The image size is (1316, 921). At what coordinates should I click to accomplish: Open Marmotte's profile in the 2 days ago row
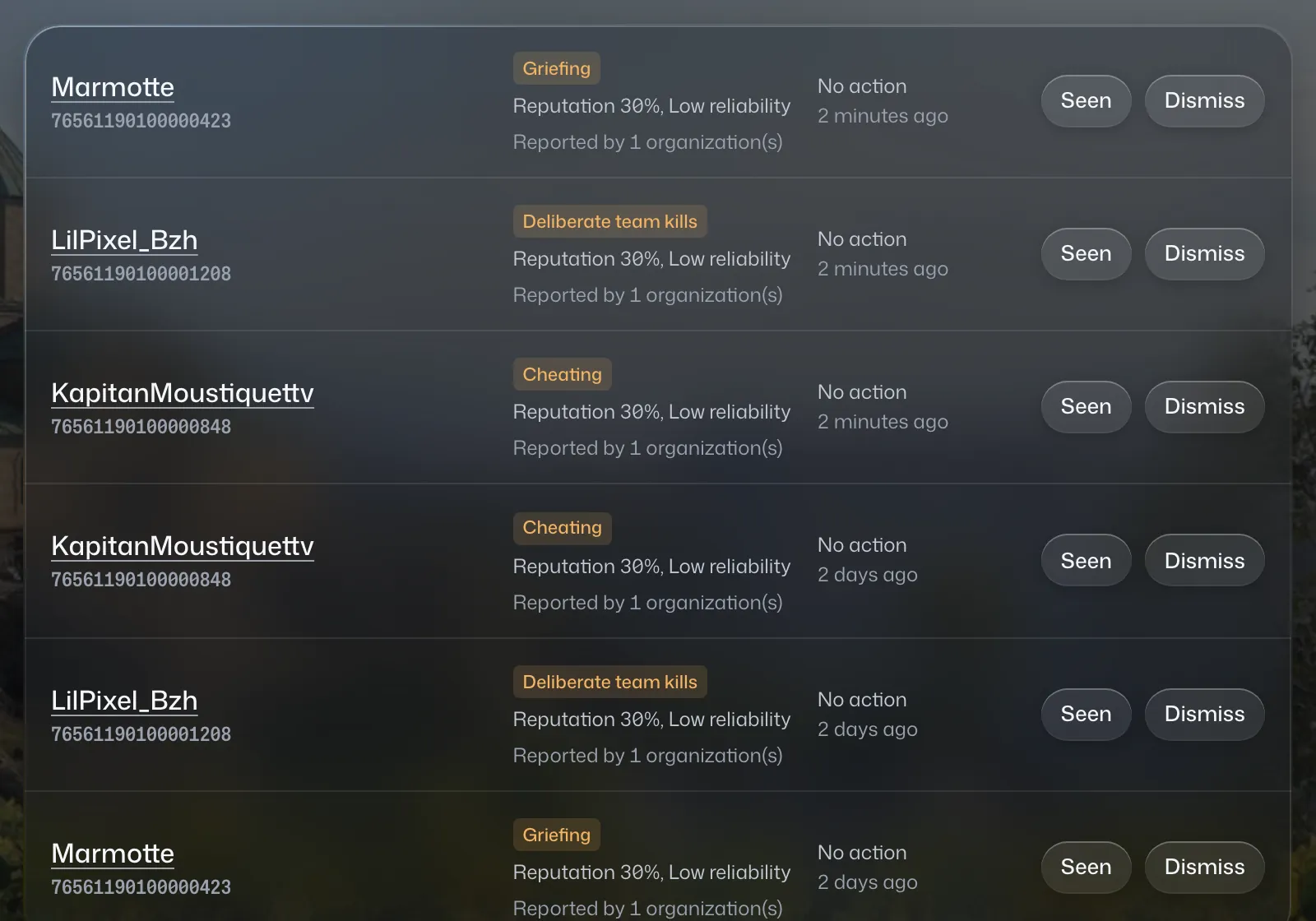pyautogui.click(x=113, y=854)
